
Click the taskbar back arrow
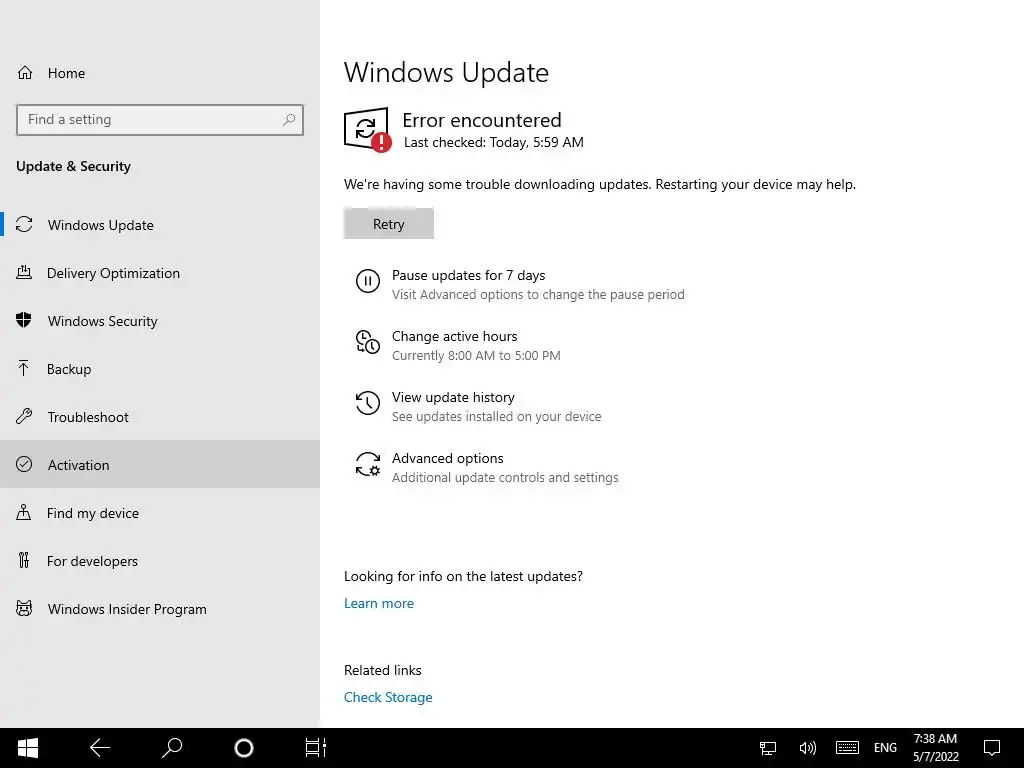coord(100,748)
